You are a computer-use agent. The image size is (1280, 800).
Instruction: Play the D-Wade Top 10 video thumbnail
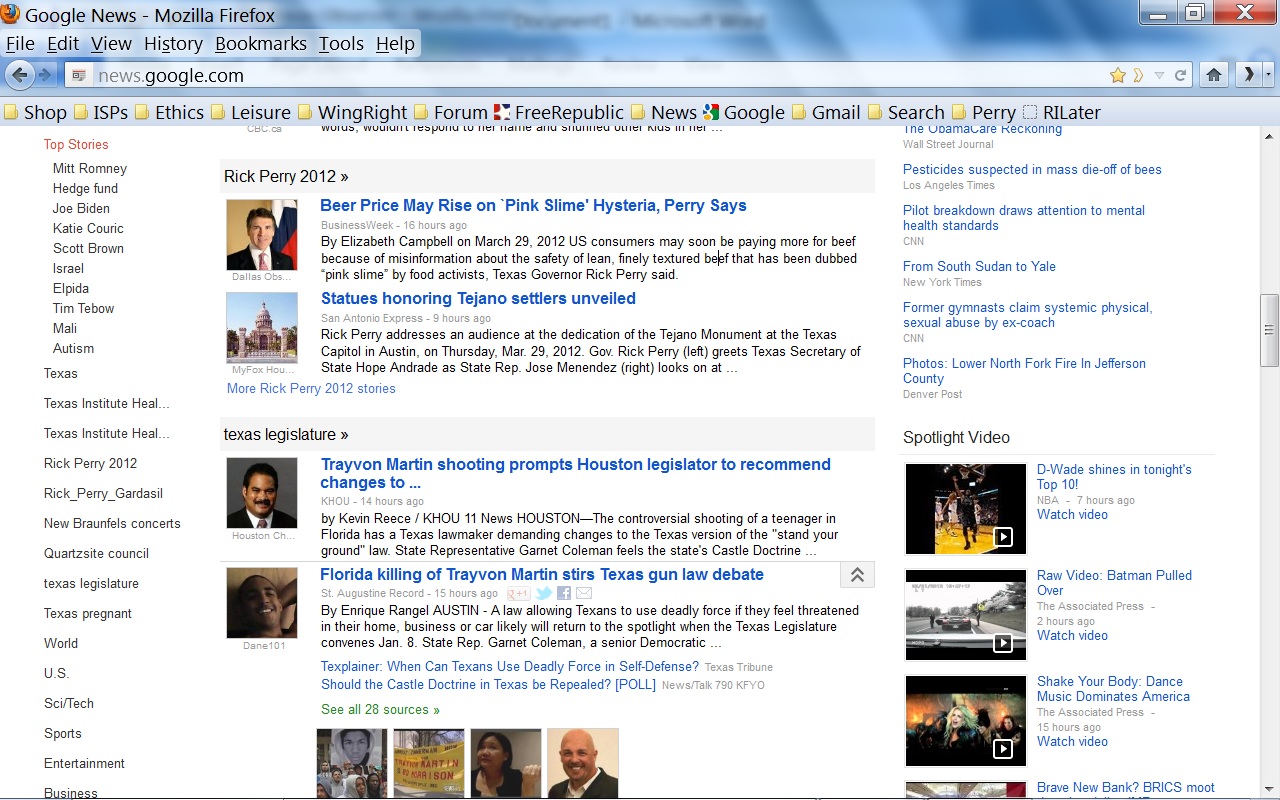click(x=965, y=508)
